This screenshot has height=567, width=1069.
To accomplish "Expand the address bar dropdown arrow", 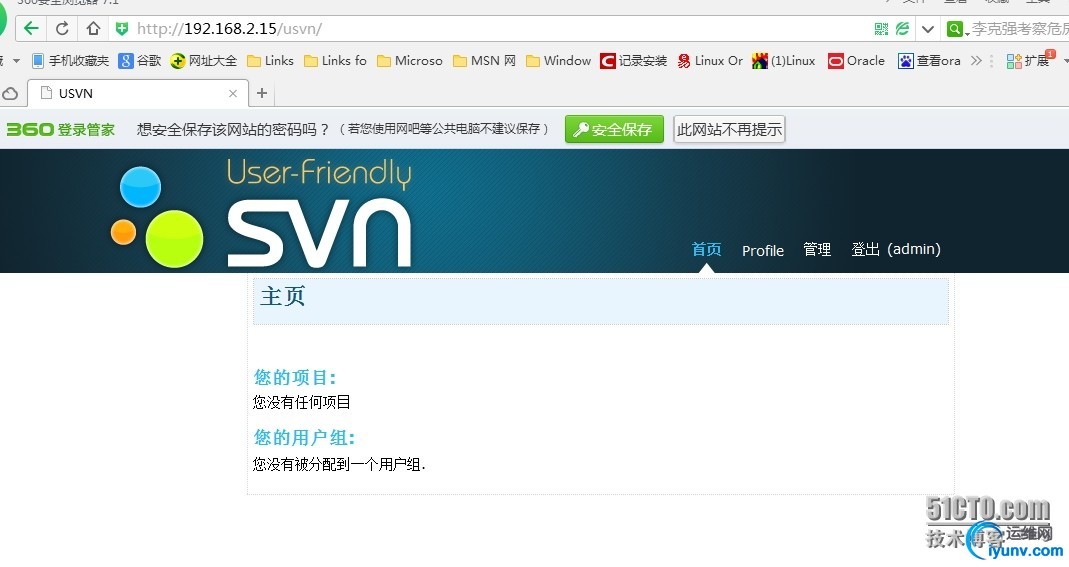I will [x=927, y=29].
